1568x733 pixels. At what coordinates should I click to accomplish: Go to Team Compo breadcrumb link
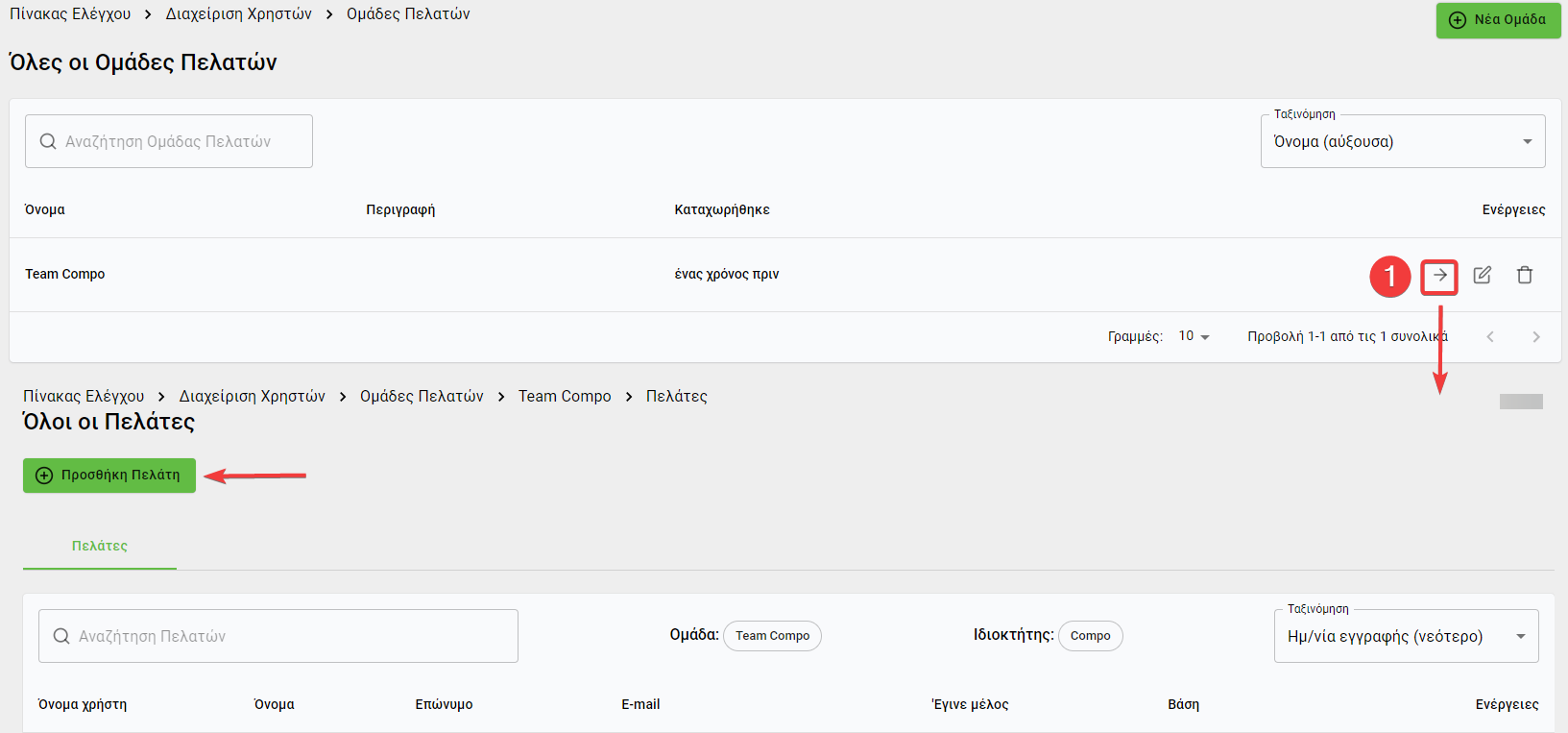565,397
